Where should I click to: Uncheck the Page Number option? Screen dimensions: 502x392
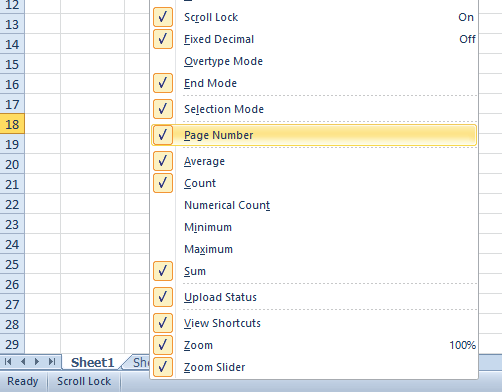[x=314, y=135]
